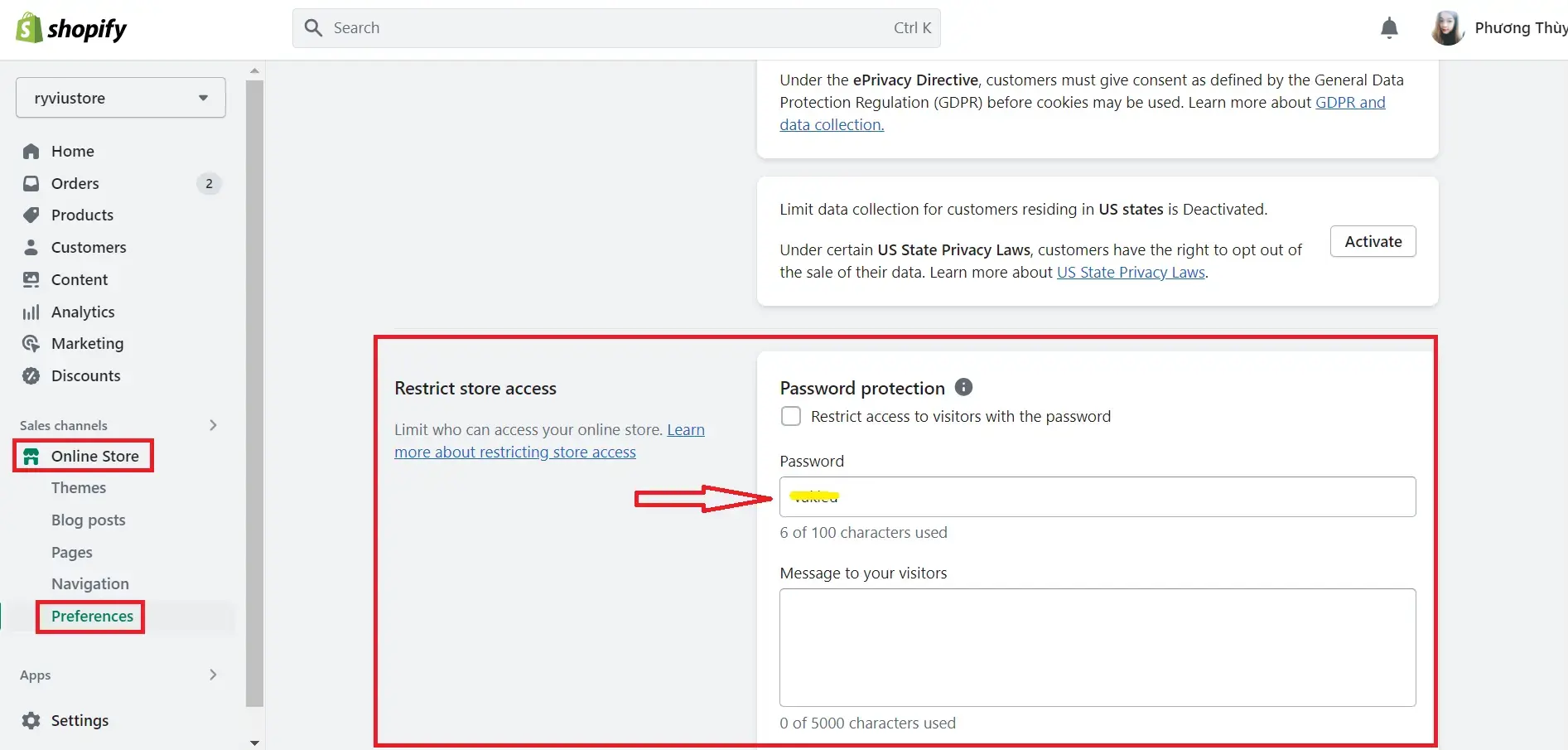Click the sidebar scrollbar down arrow
Screen dimensions: 1568x750
[x=255, y=743]
